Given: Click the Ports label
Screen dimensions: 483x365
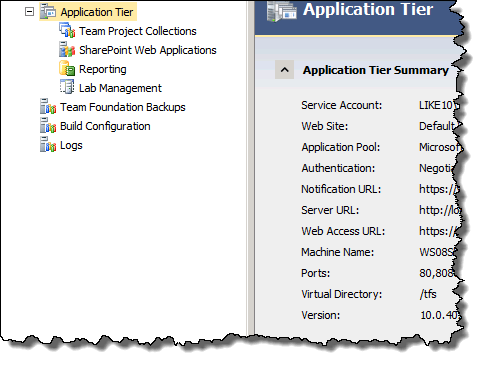Looking at the screenshot, I should (316, 273).
